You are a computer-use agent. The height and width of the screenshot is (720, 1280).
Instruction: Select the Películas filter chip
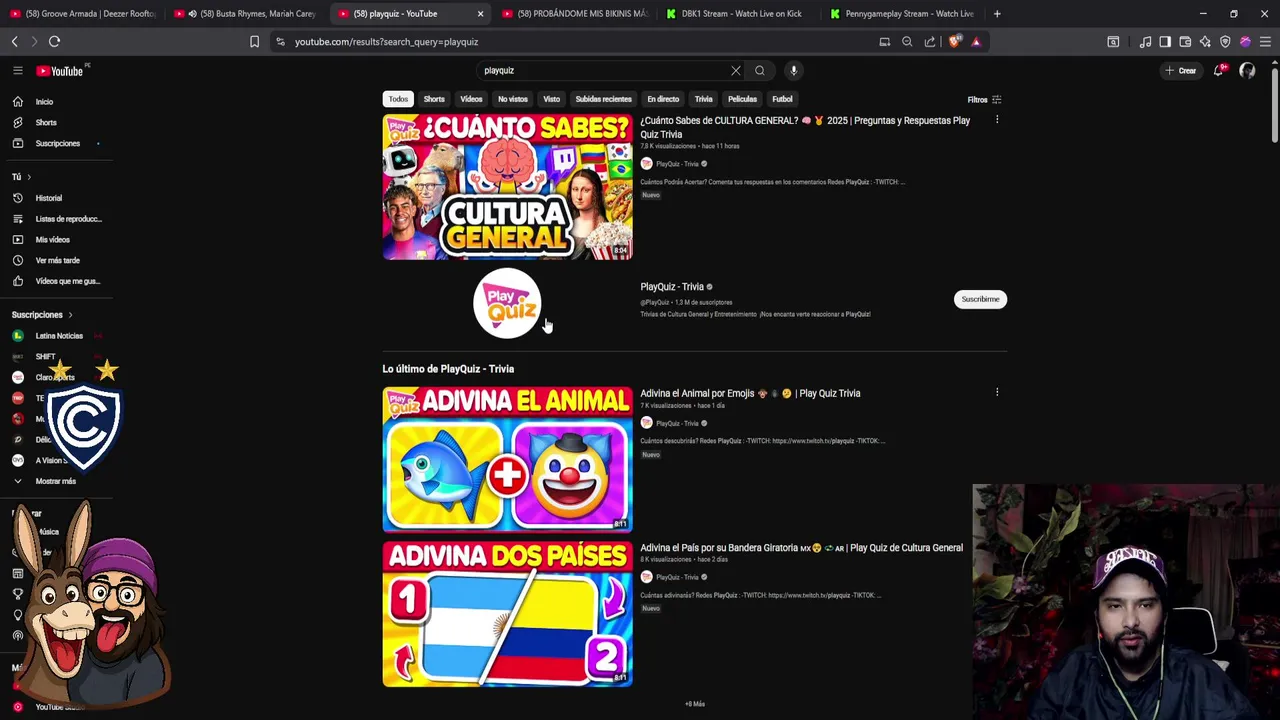(742, 99)
